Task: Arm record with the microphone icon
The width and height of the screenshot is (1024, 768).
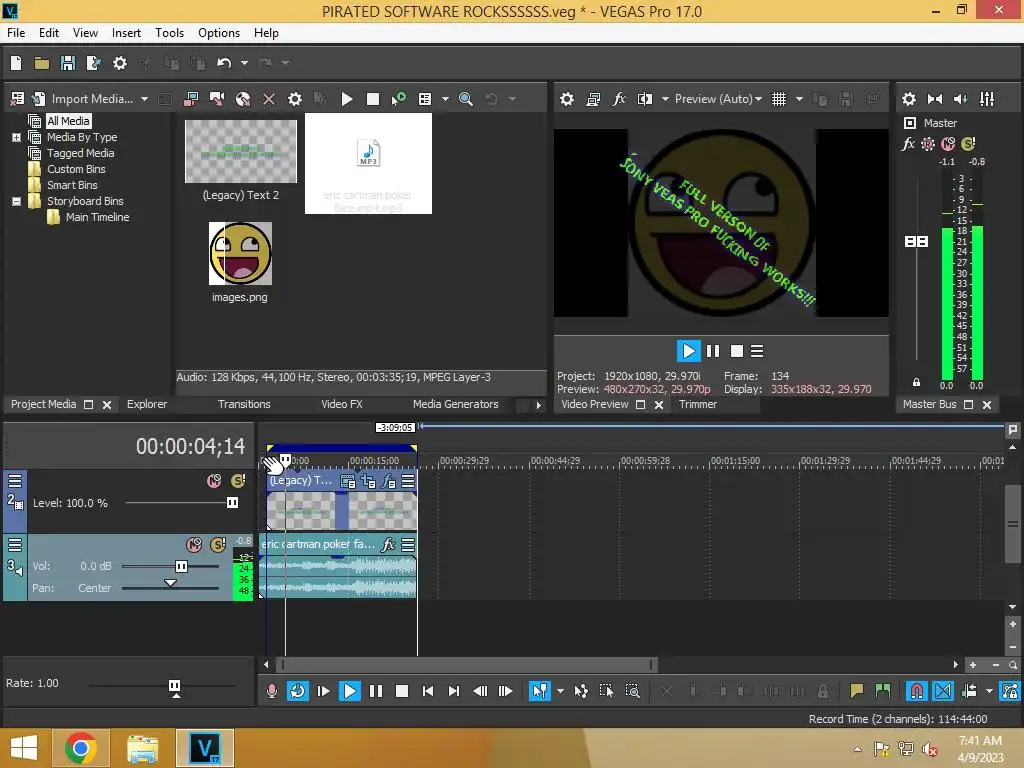Action: (x=272, y=690)
